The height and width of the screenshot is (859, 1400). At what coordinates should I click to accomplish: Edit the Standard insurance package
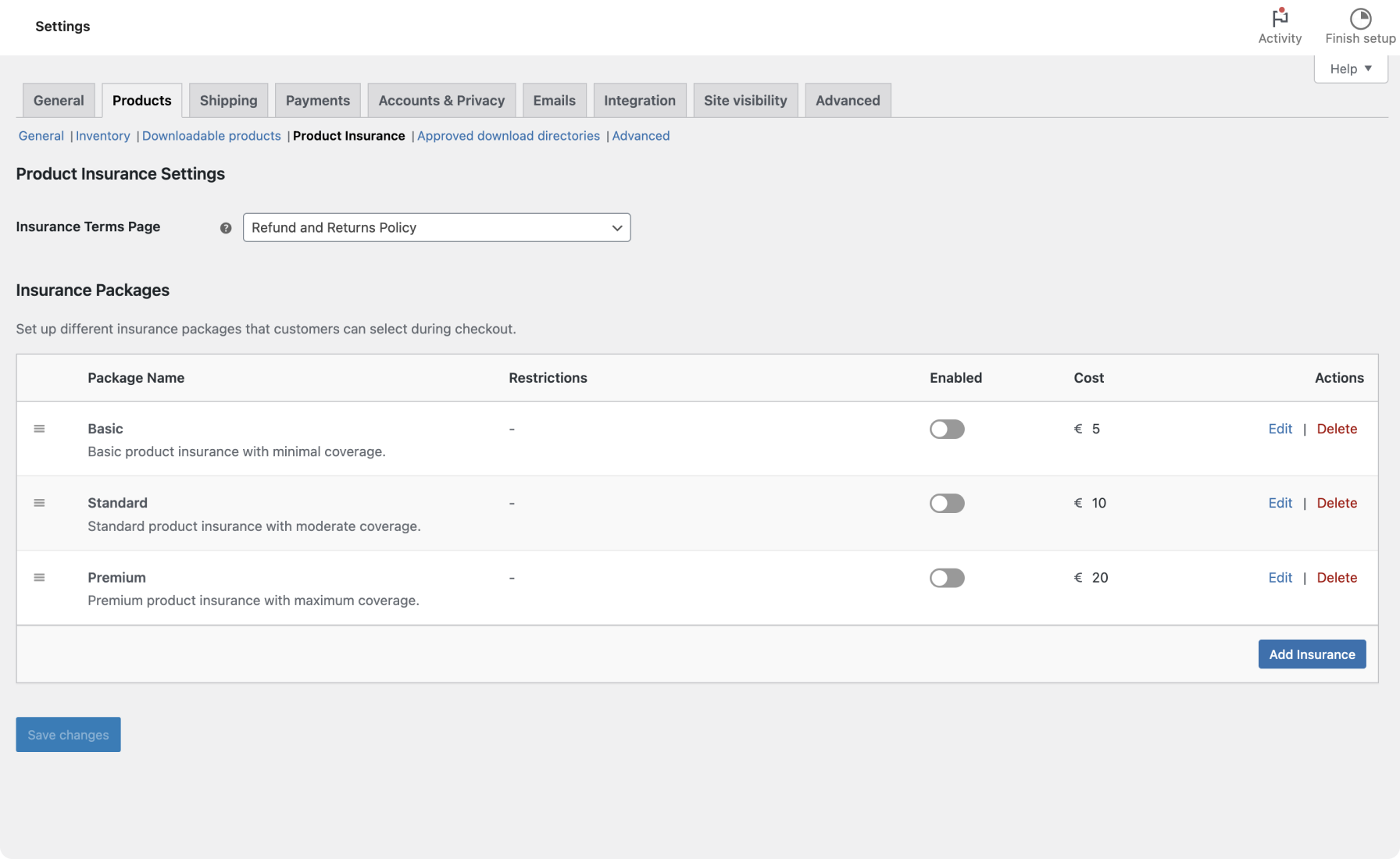tap(1280, 503)
